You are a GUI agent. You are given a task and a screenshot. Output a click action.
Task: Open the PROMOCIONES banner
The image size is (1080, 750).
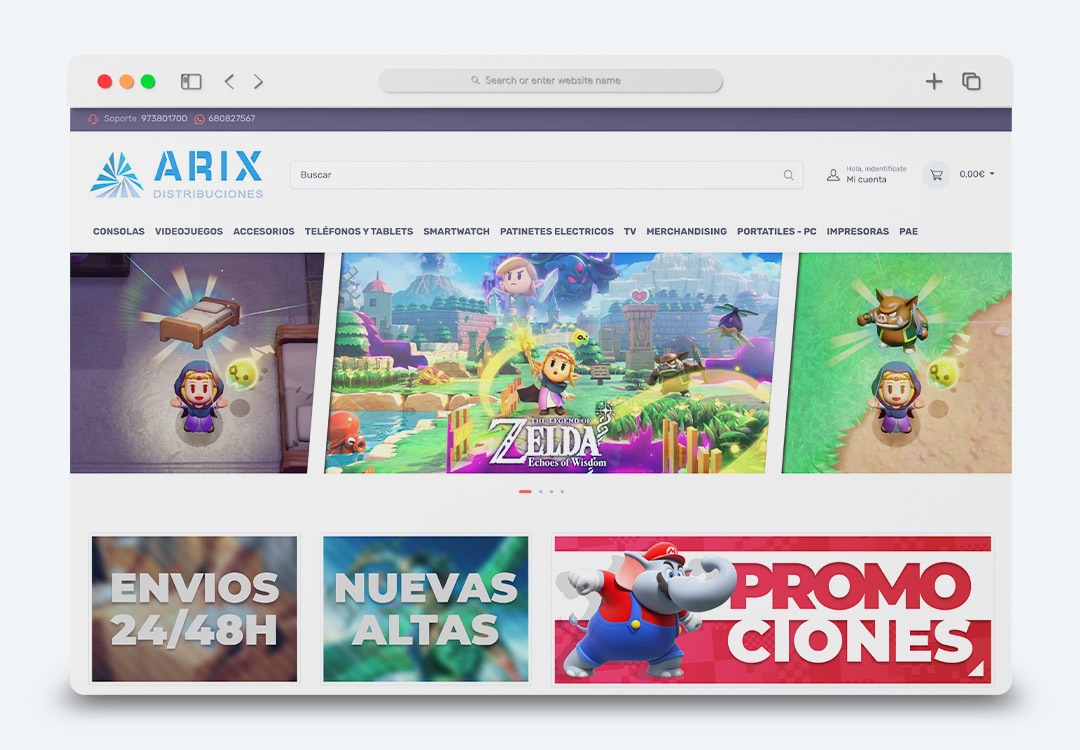[773, 610]
